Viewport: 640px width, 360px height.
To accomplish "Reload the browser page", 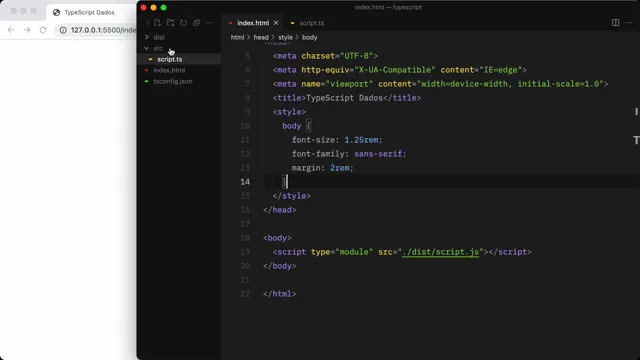I will click(x=43, y=30).
